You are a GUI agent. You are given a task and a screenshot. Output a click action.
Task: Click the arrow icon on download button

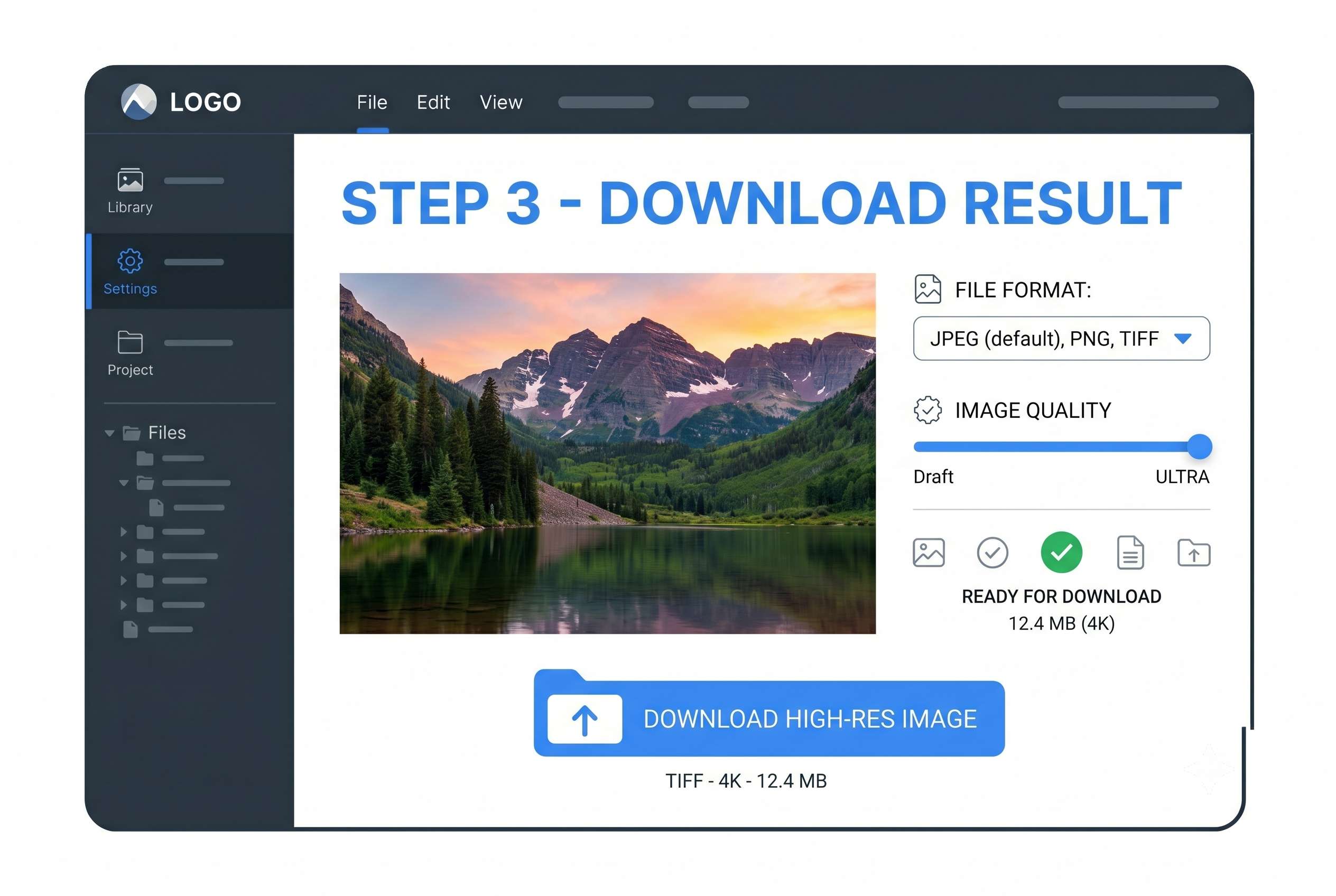(584, 720)
